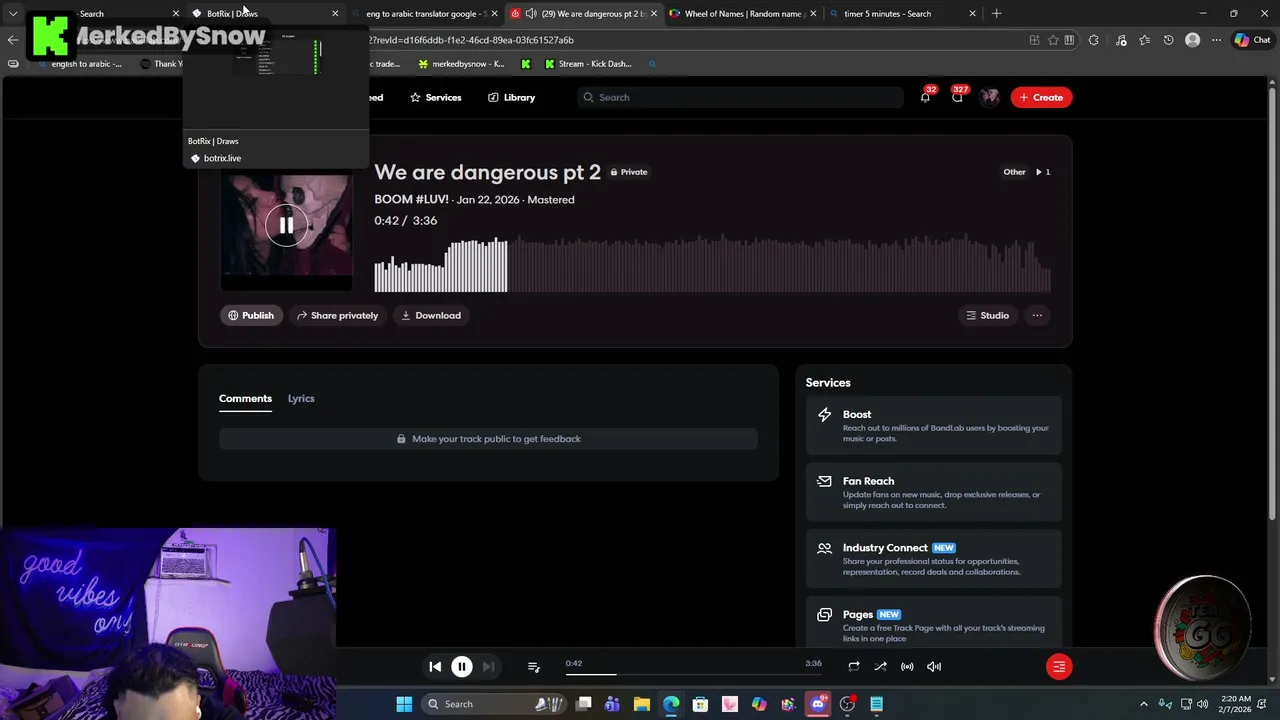Open the clock and date 2:20 AM
This screenshot has height=720, width=1280.
point(1236,704)
